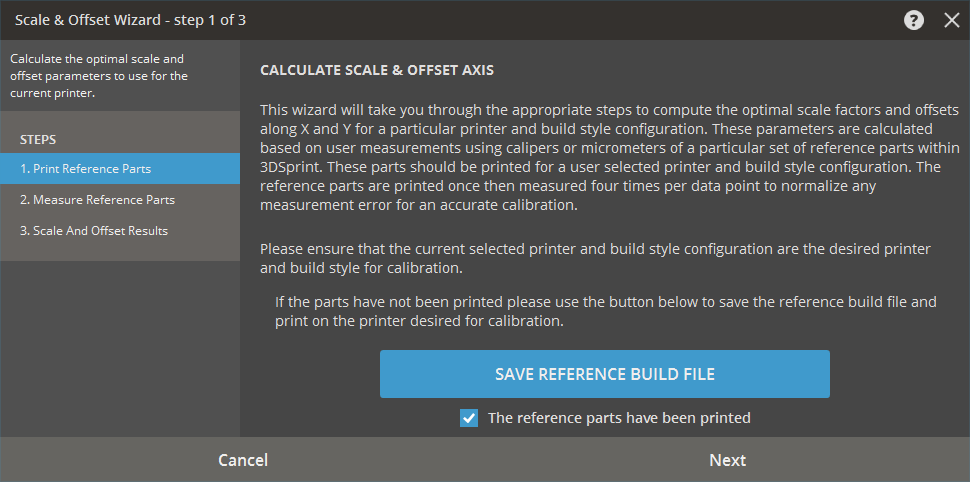Click the 'If the parts have not' instruction
Screen dimensions: 970x482
(606, 312)
